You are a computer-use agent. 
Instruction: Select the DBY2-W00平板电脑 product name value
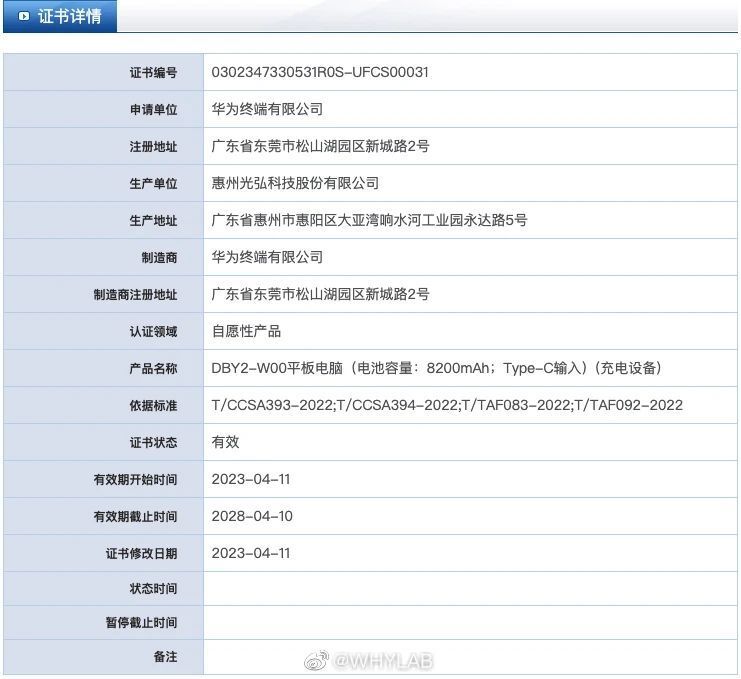coord(437,368)
